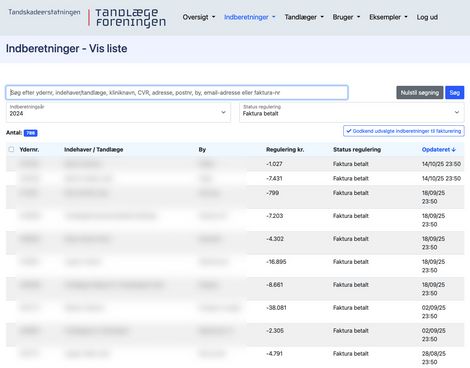Click Faktura betalt in the -38.081 row
Image resolution: width=470 pixels, height=368 pixels.
pos(351,308)
